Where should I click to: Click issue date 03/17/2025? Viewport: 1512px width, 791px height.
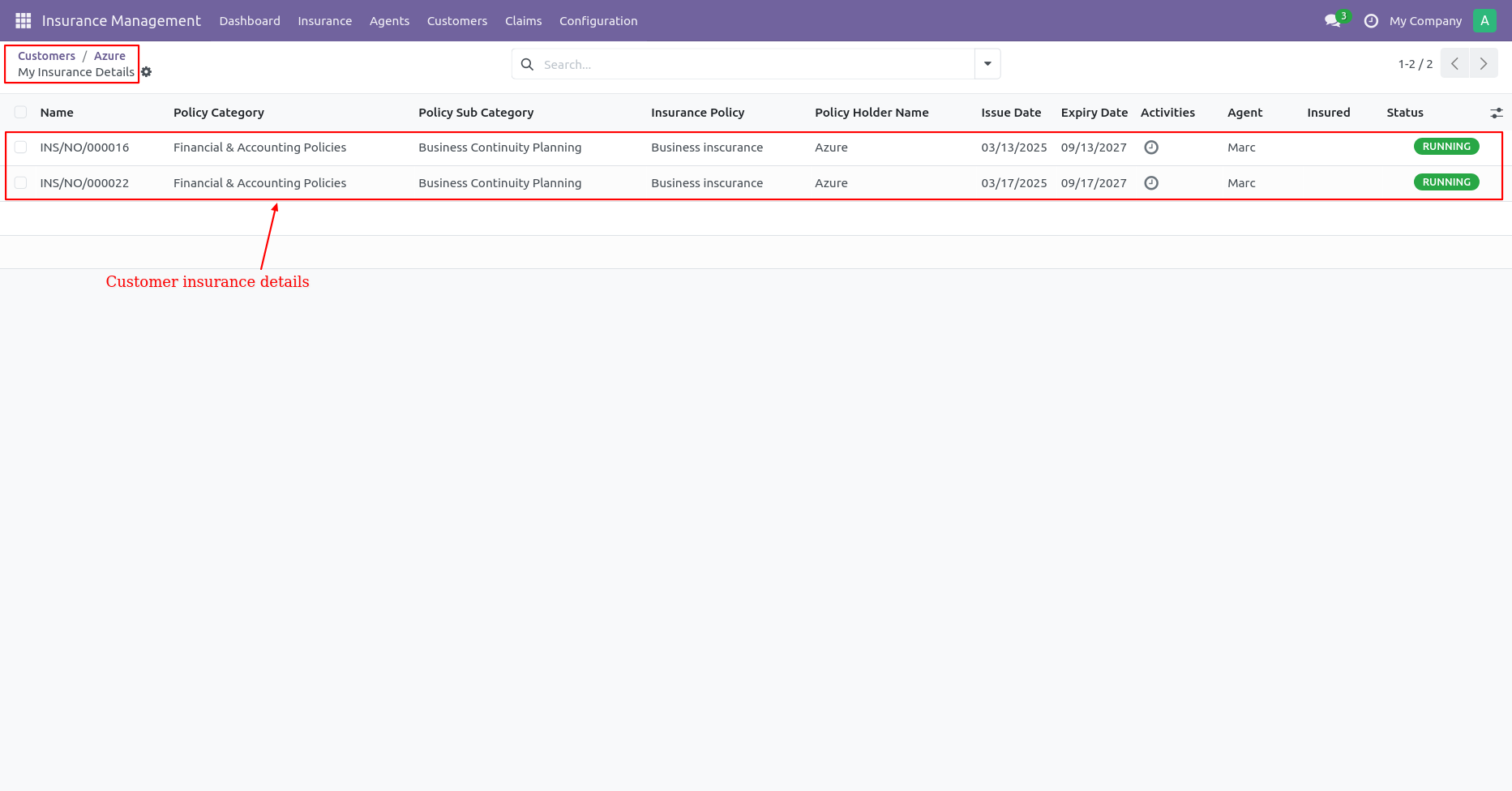[x=1014, y=183]
